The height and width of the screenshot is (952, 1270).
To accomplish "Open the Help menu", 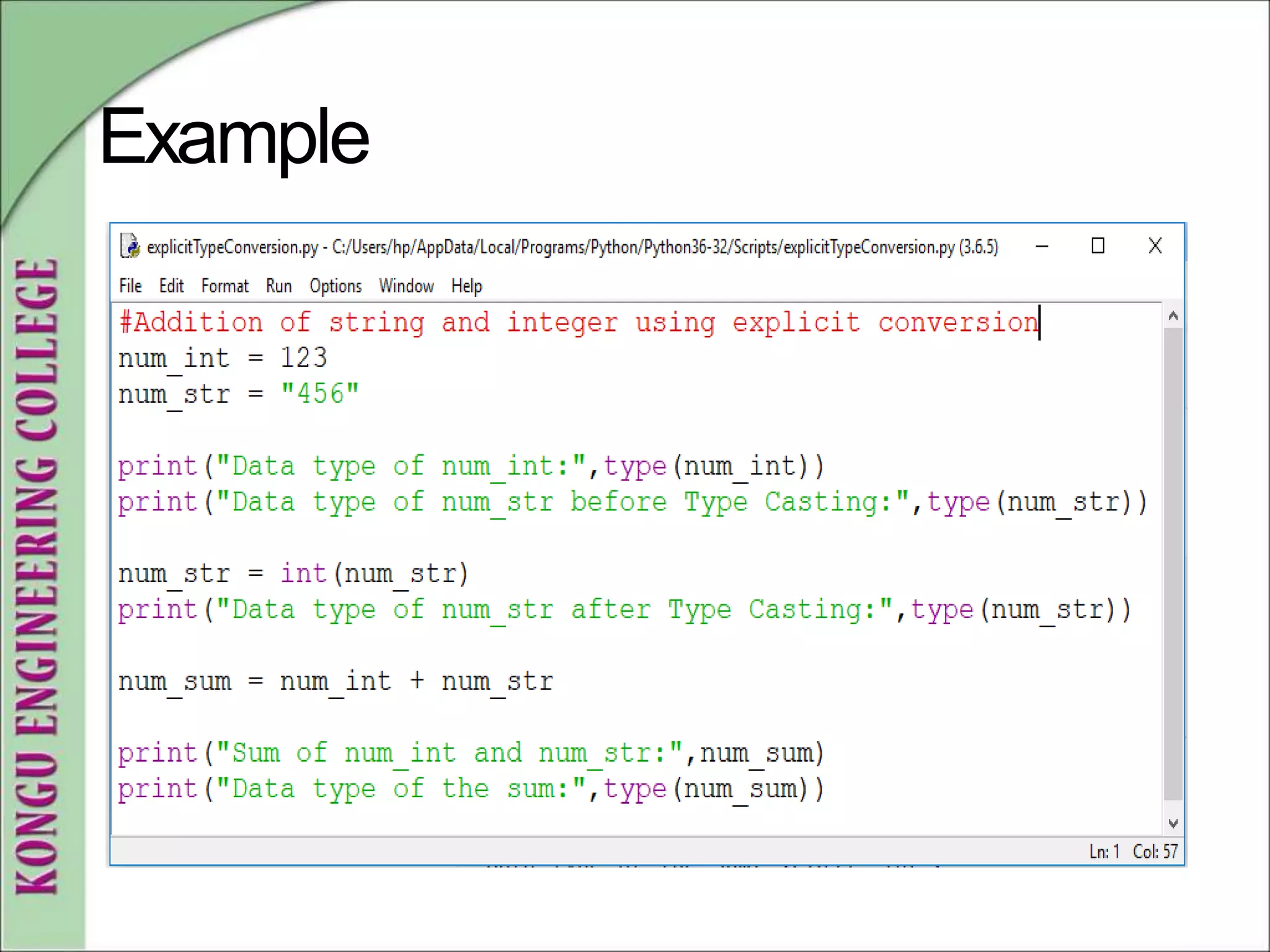I will click(466, 286).
